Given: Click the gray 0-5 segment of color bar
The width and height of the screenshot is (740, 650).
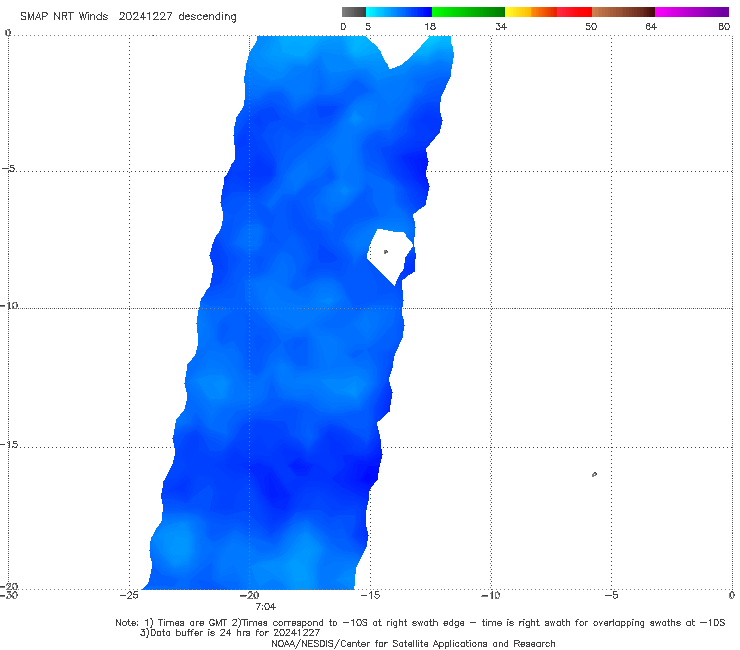Looking at the screenshot, I should (354, 12).
